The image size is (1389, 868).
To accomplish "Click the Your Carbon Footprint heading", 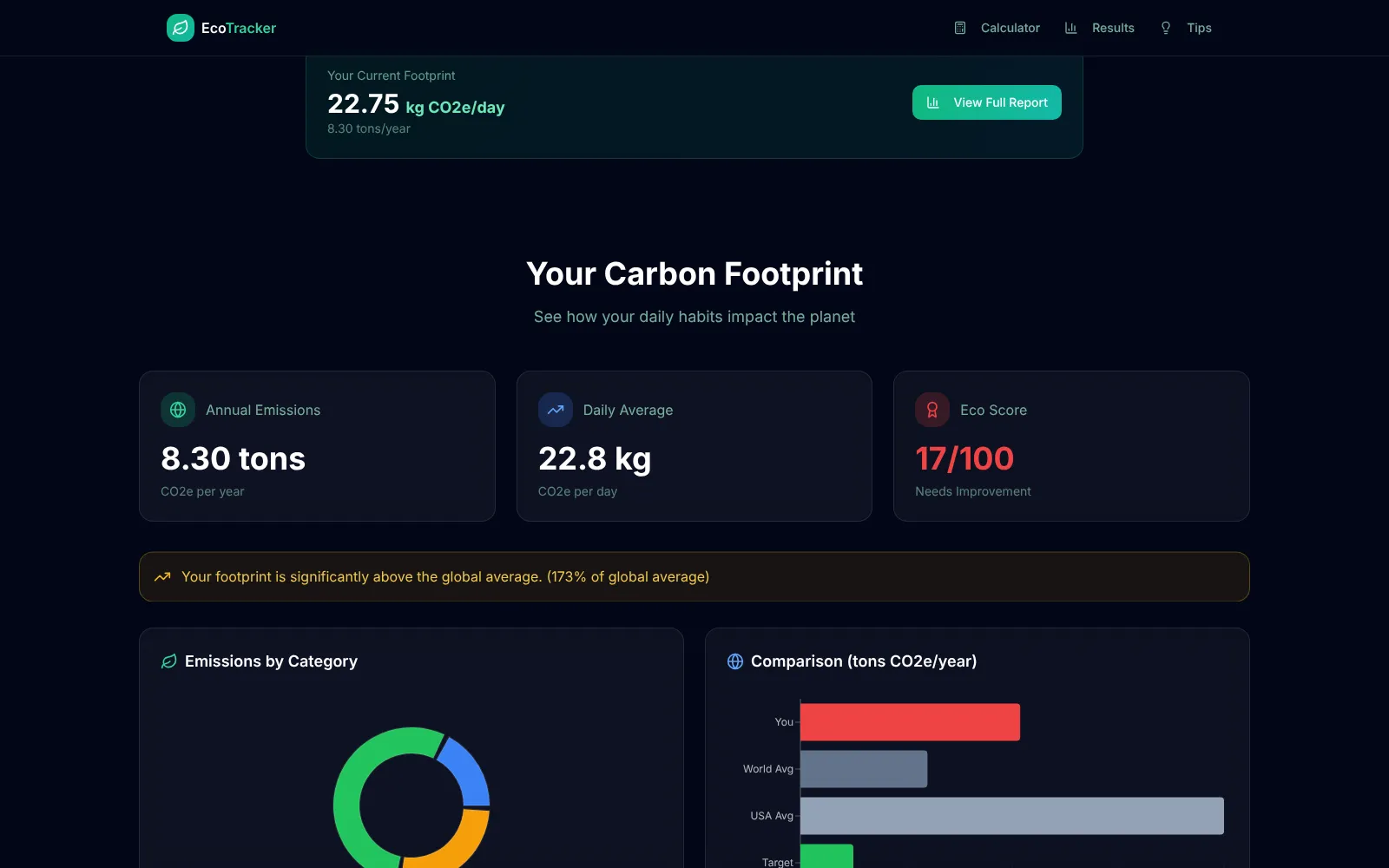I will [x=694, y=274].
